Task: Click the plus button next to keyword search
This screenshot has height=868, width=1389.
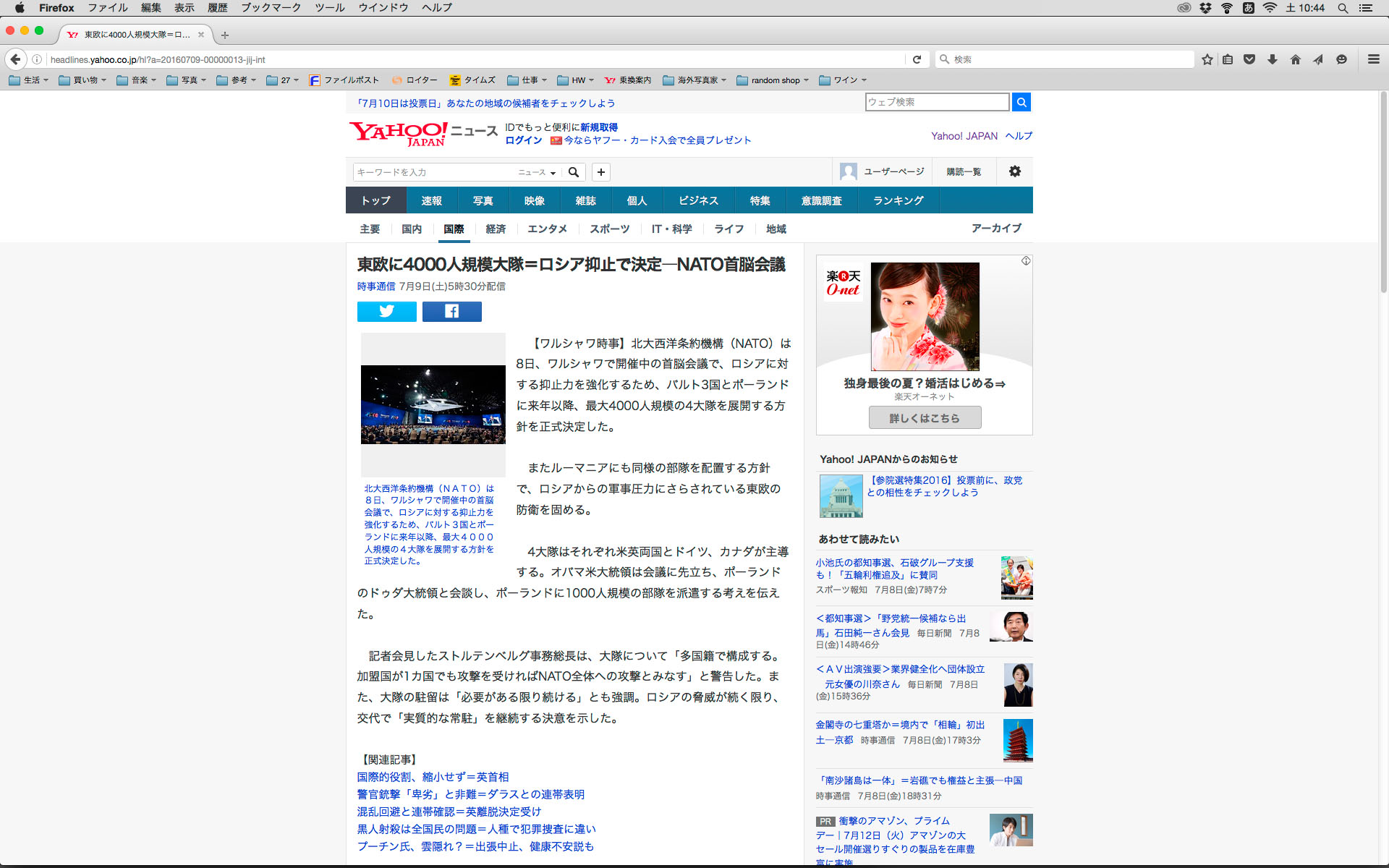Action: click(x=600, y=172)
